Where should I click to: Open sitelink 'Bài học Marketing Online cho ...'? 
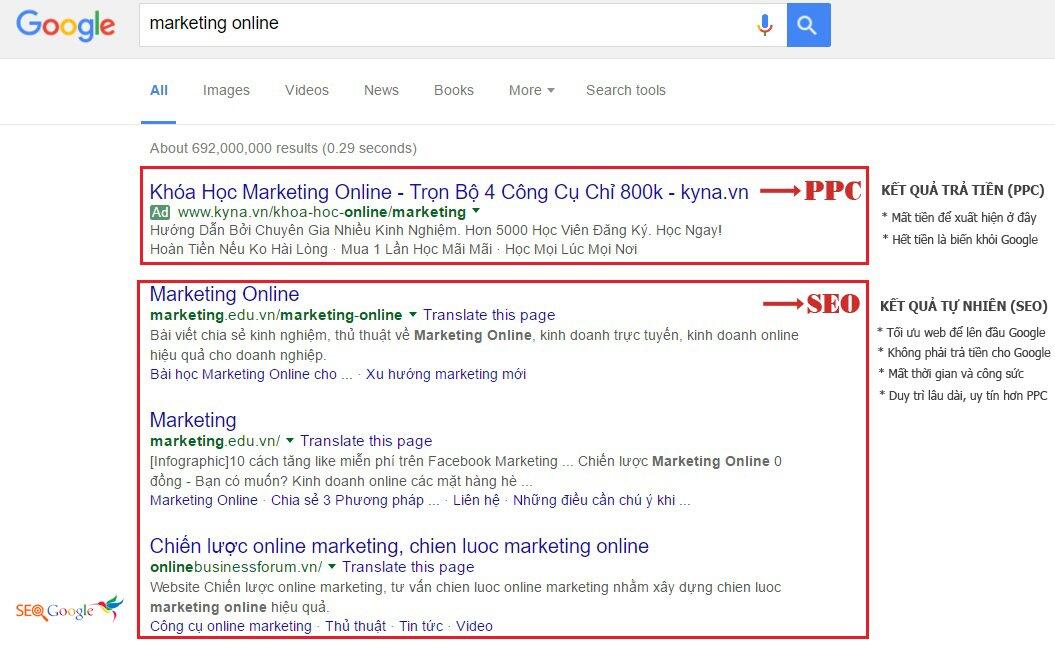[x=251, y=375]
